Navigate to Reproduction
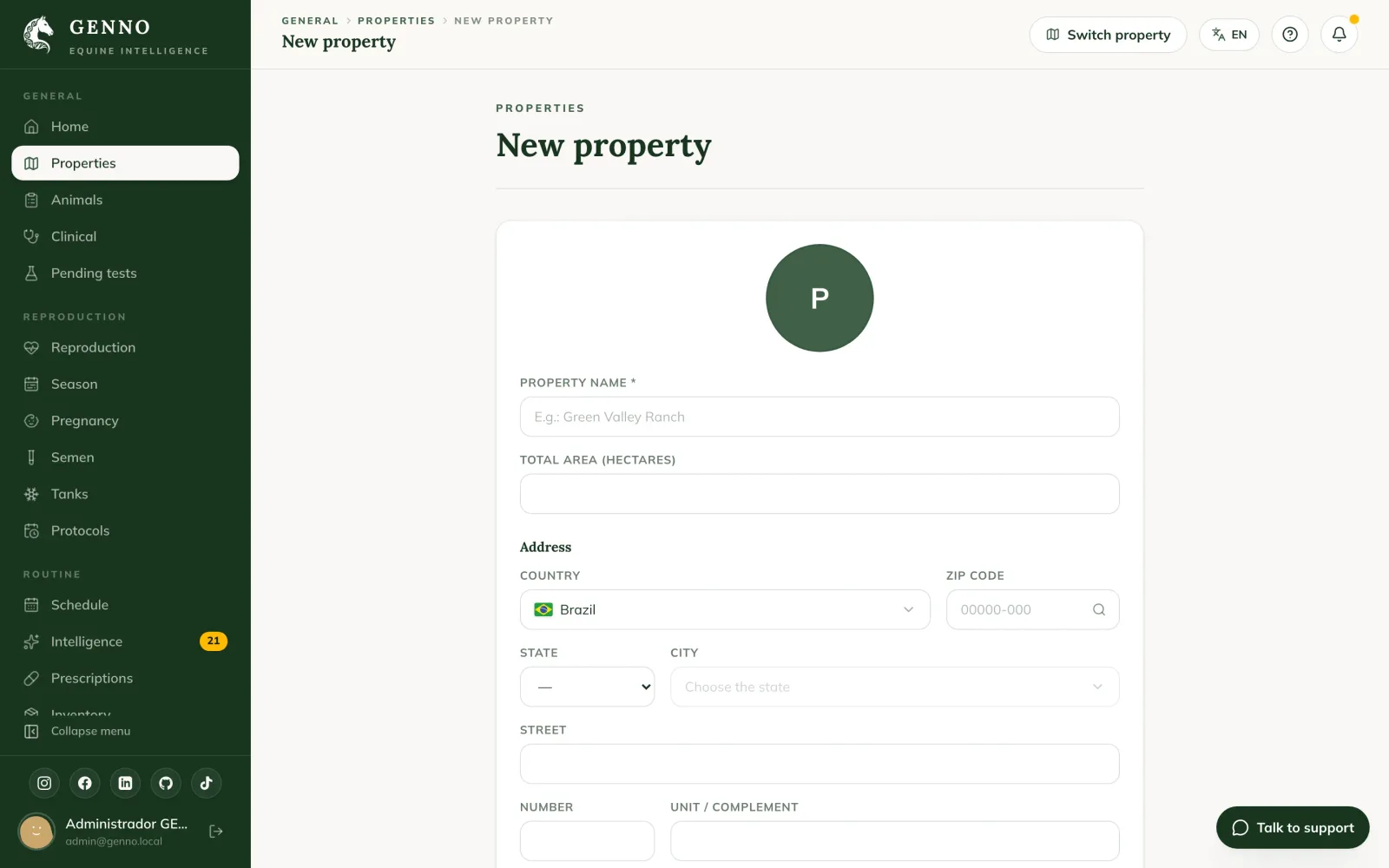 [x=125, y=347]
